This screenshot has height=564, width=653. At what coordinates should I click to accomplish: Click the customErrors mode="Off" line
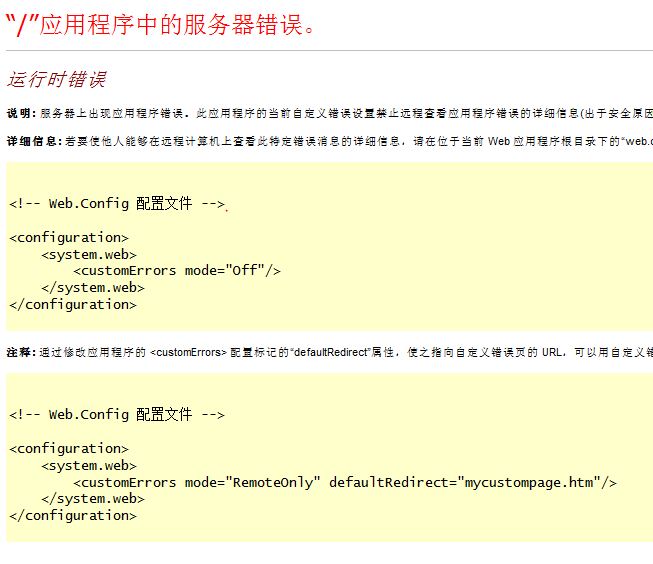[x=177, y=271]
